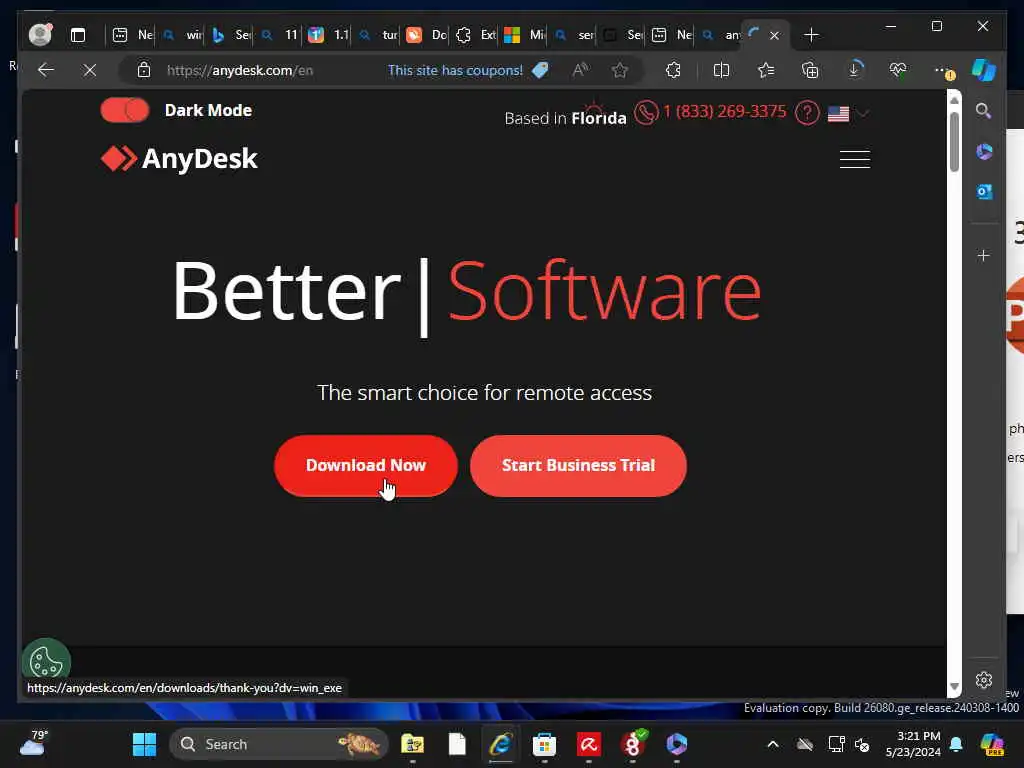Close the current AnyDesk tab
The image size is (1024, 768).
pos(775,35)
